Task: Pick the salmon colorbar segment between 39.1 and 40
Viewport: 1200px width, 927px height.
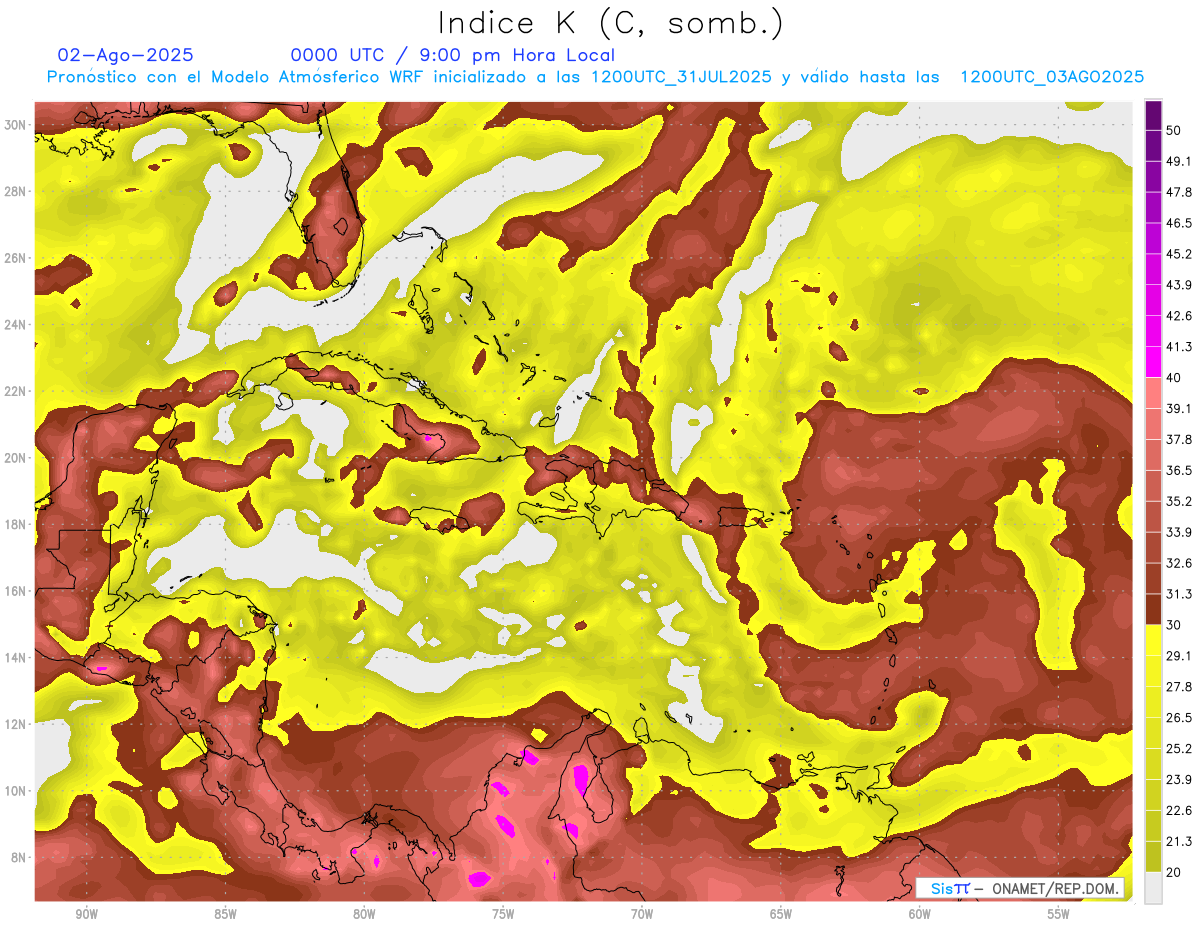Action: [x=1153, y=393]
